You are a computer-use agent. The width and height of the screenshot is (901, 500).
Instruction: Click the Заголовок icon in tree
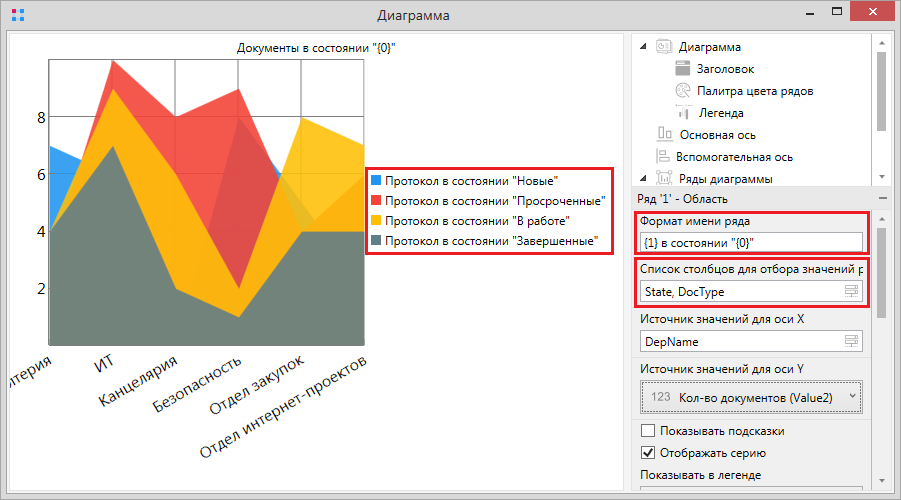tap(682, 69)
